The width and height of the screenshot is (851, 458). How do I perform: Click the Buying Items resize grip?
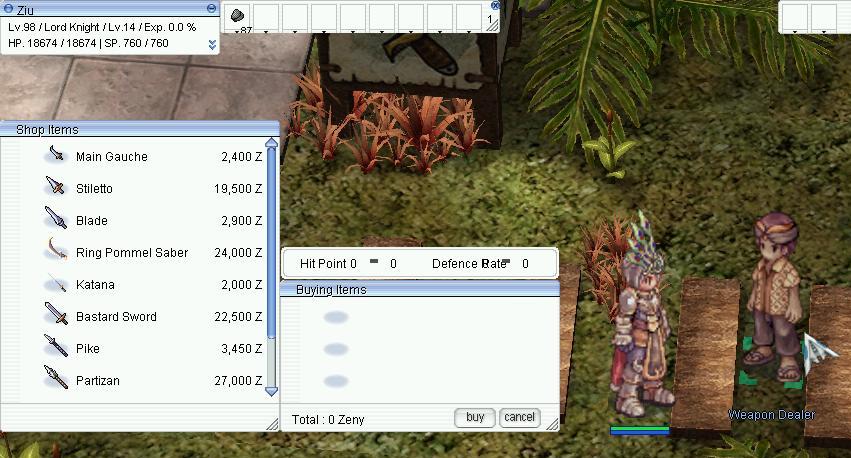point(552,424)
